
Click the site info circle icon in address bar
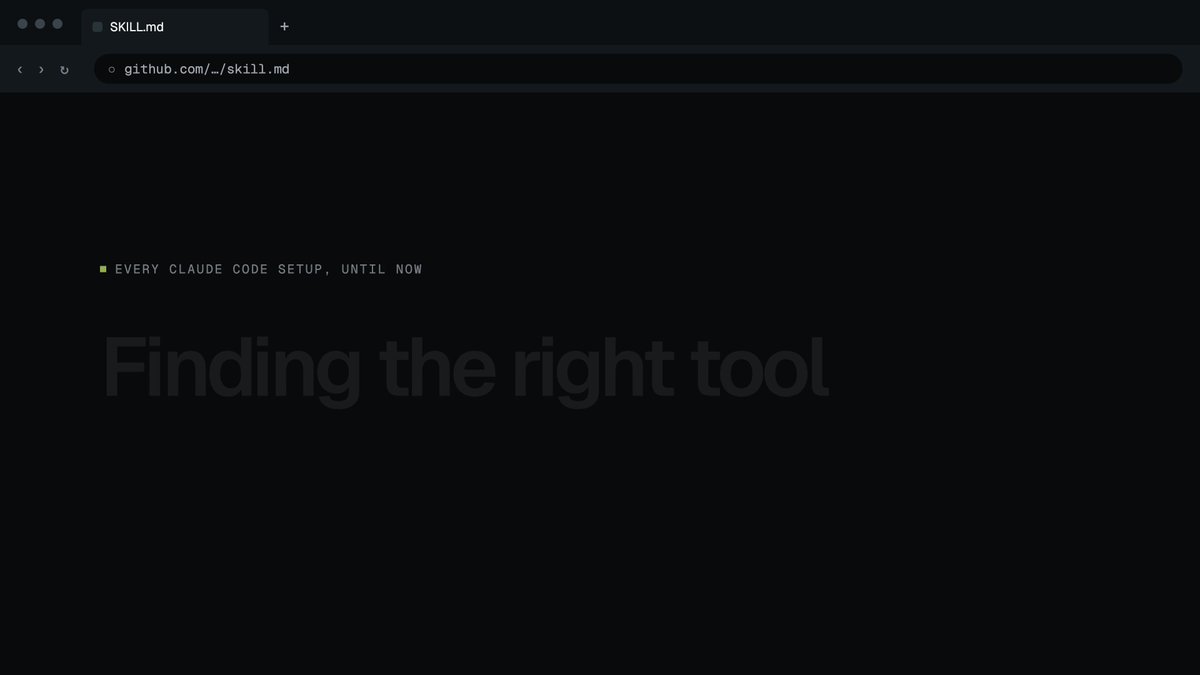point(112,69)
